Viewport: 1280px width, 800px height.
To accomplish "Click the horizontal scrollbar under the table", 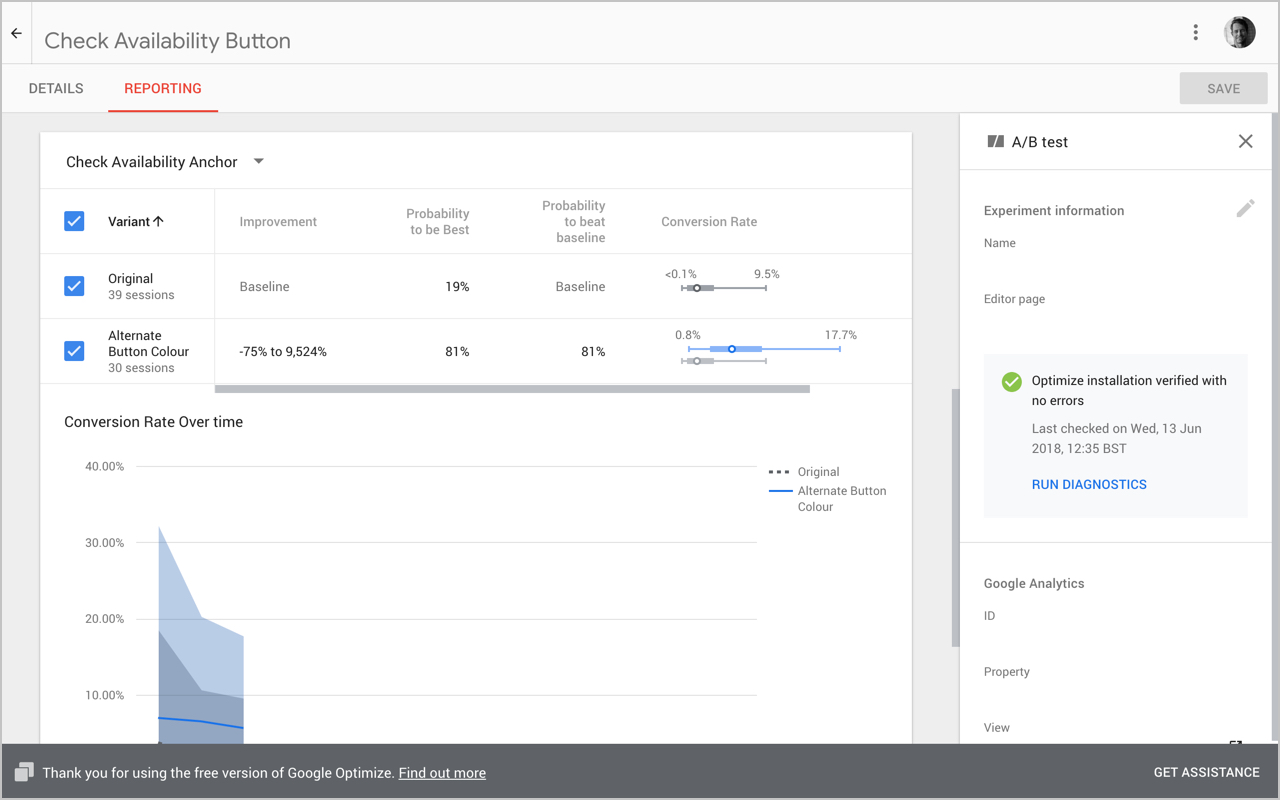I will click(512, 389).
